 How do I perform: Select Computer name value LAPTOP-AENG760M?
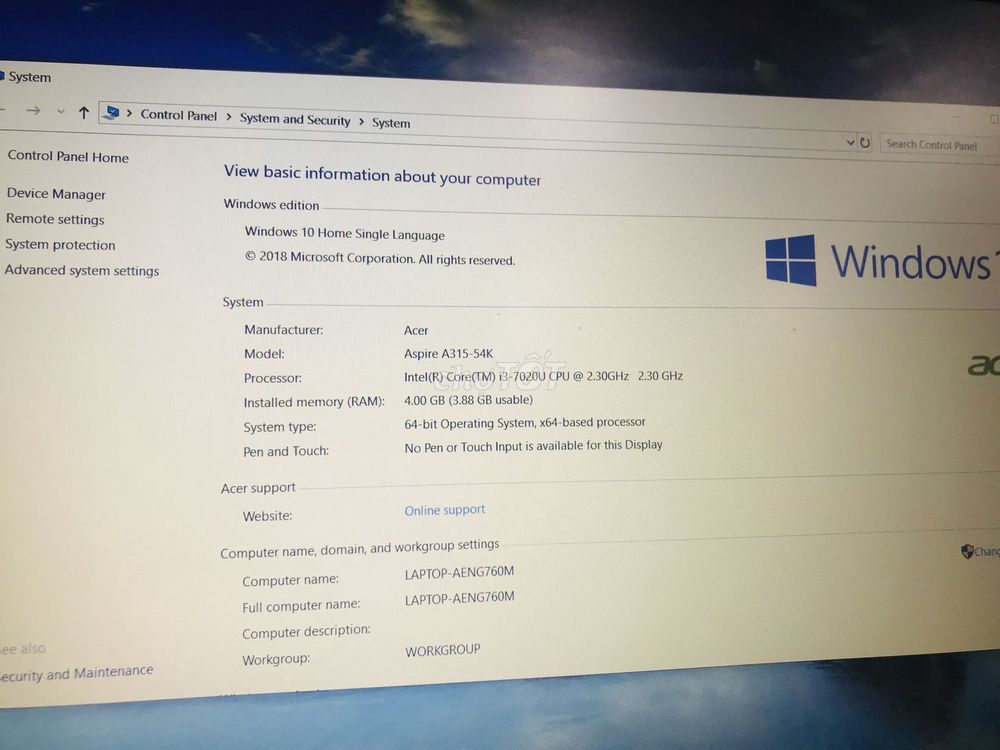coord(459,572)
